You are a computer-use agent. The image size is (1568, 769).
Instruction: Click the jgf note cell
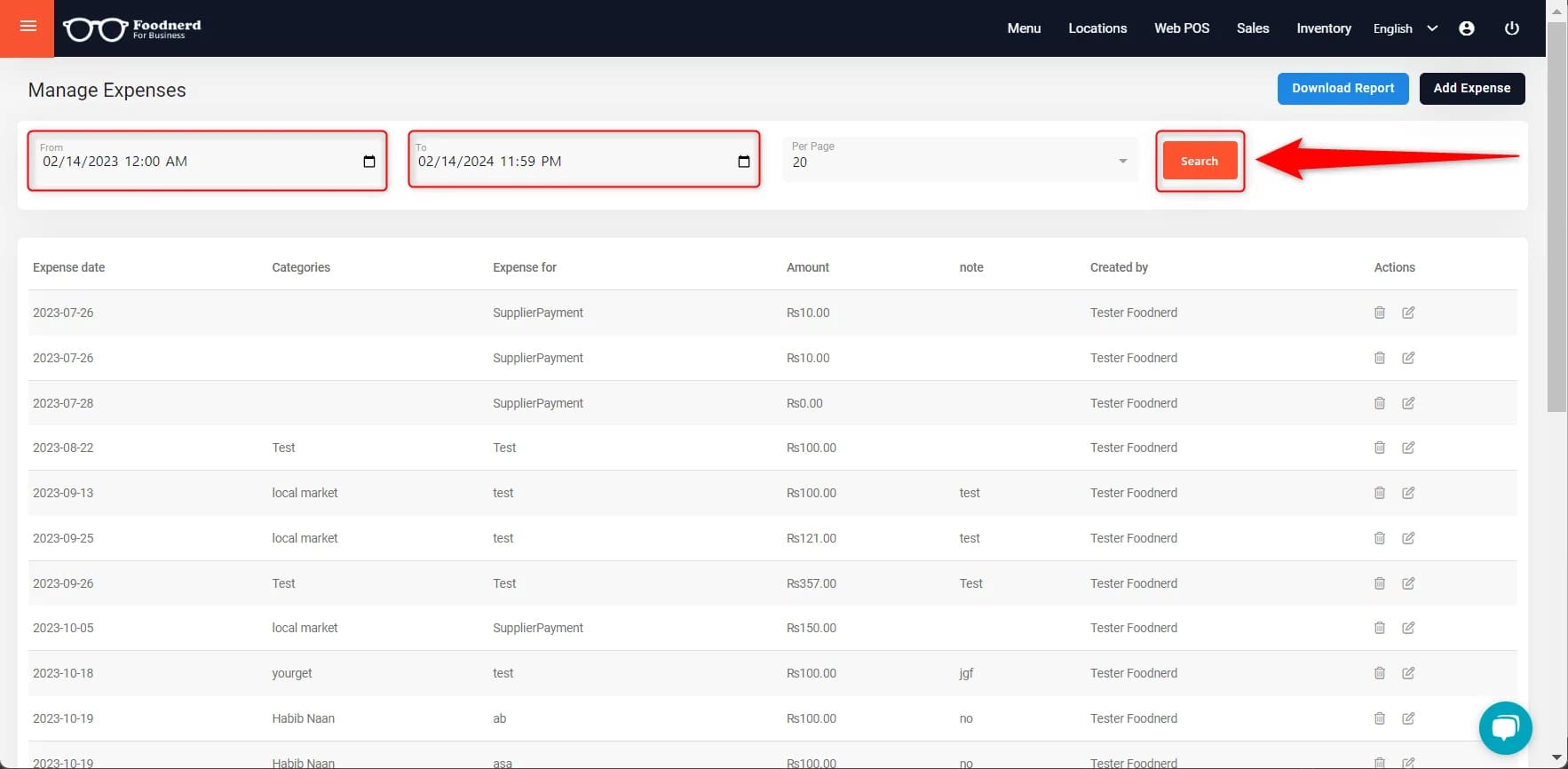click(966, 673)
